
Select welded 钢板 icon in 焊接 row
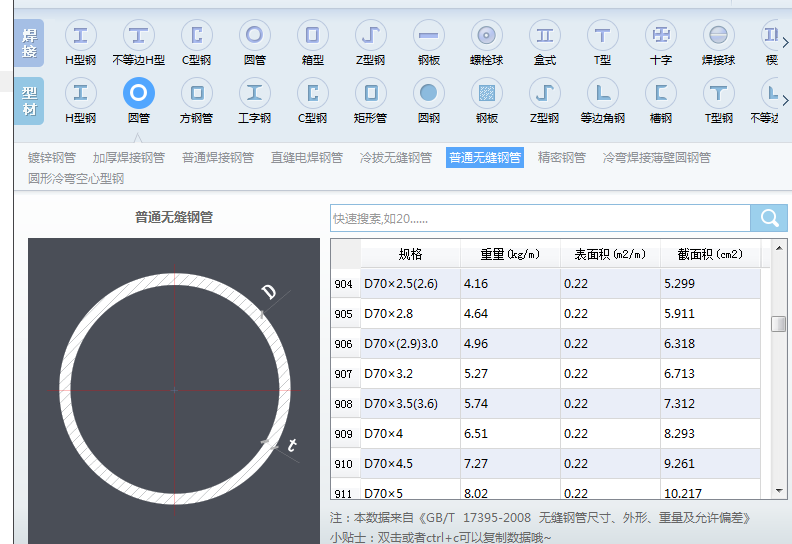coord(429,35)
